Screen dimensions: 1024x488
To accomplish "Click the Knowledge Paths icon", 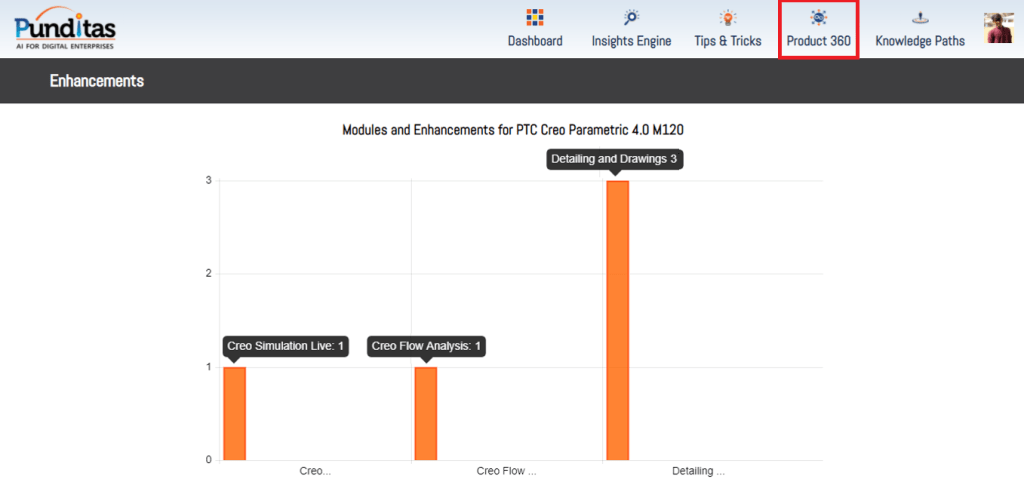I will point(919,18).
